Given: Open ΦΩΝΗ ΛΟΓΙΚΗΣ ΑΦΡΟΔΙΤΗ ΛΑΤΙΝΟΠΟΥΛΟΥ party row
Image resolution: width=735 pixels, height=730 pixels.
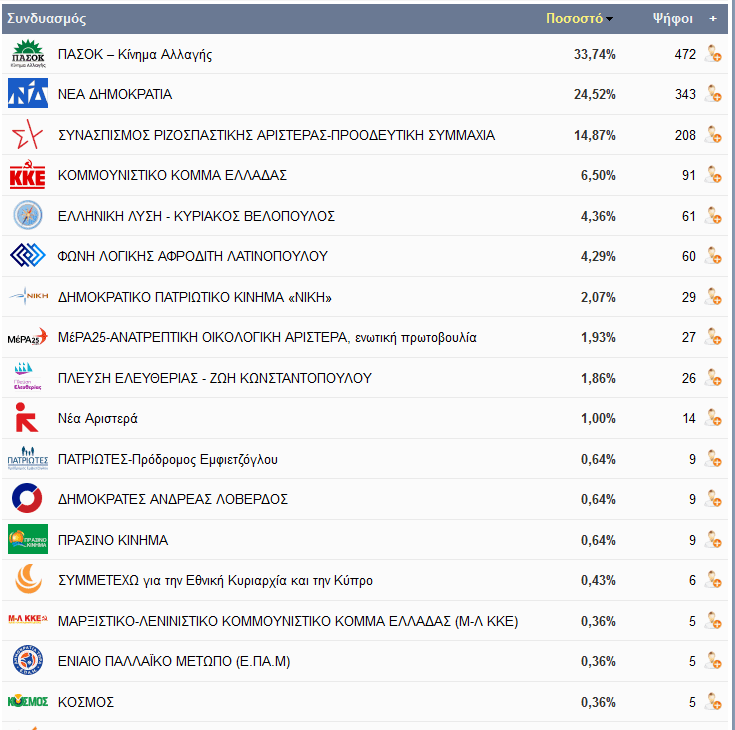Looking at the screenshot, I should pos(365,256).
